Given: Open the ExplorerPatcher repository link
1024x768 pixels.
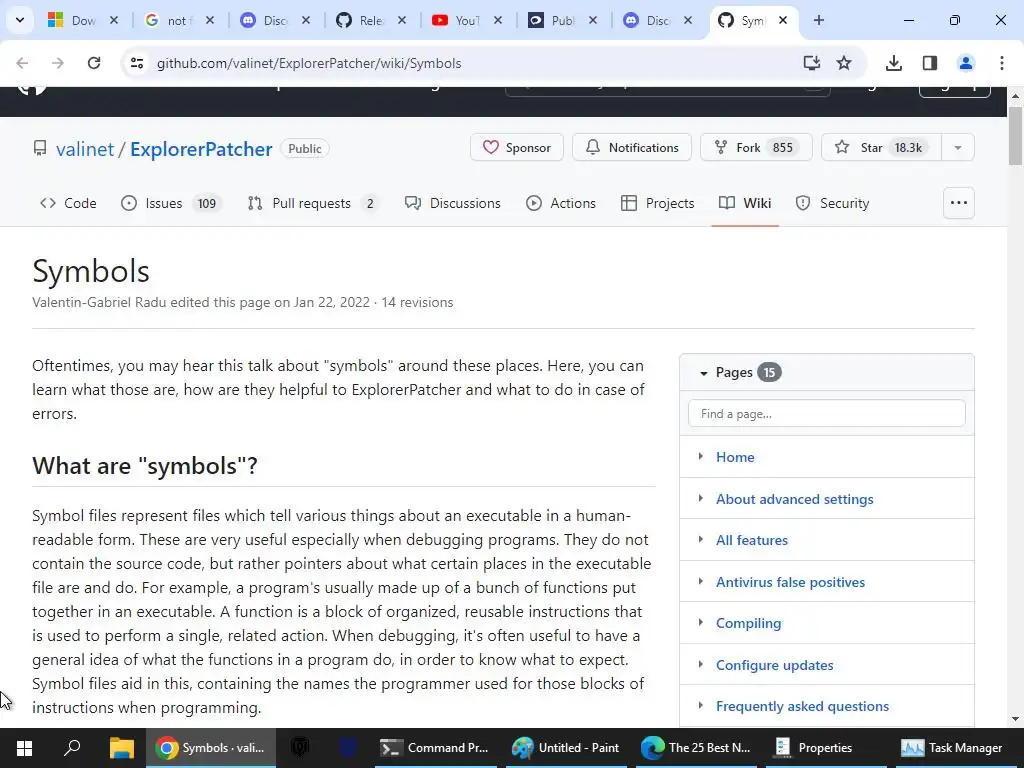Looking at the screenshot, I should pos(201,149).
